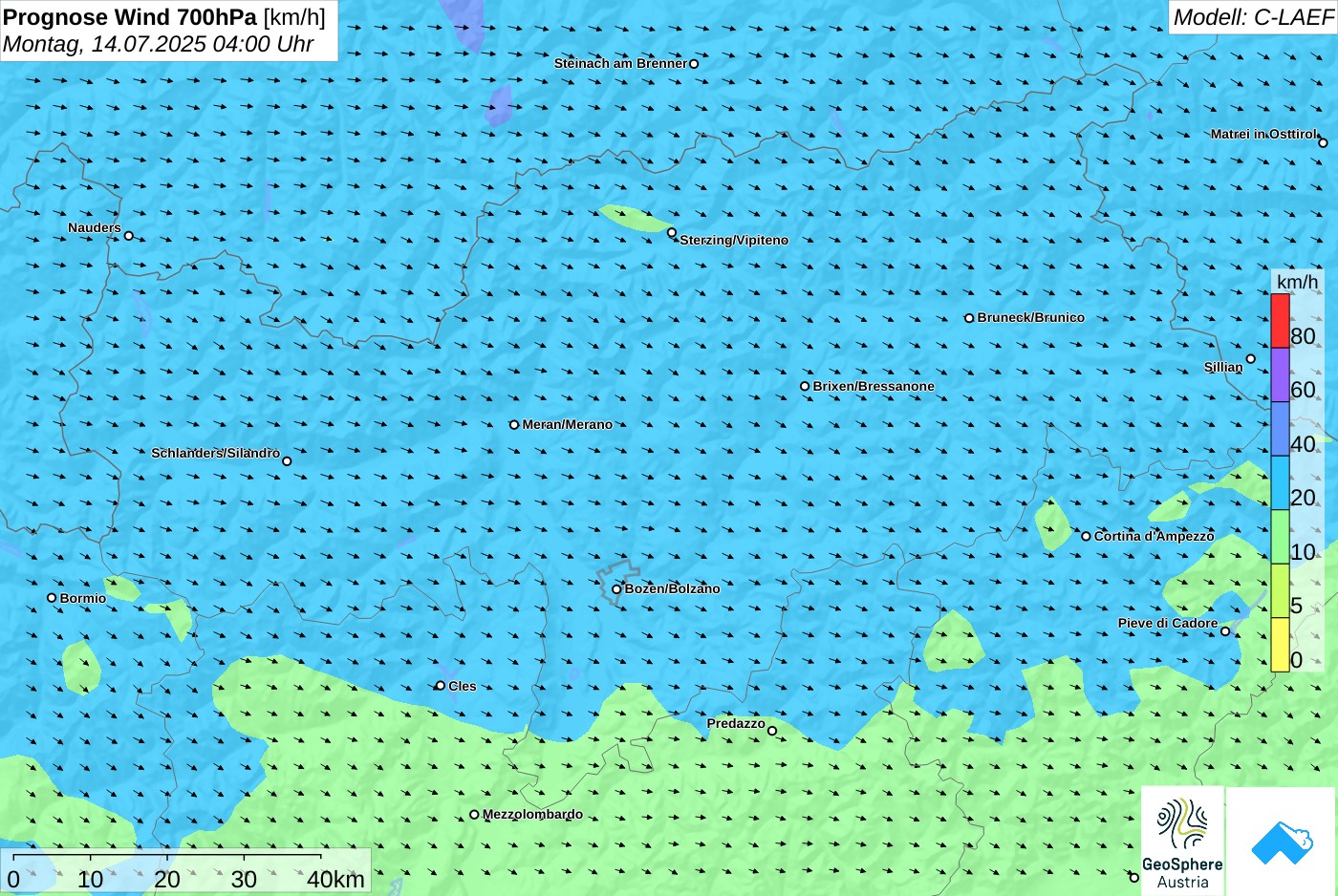Click the Matrei in Osttirol text label
The image size is (1338, 896).
click(1263, 135)
